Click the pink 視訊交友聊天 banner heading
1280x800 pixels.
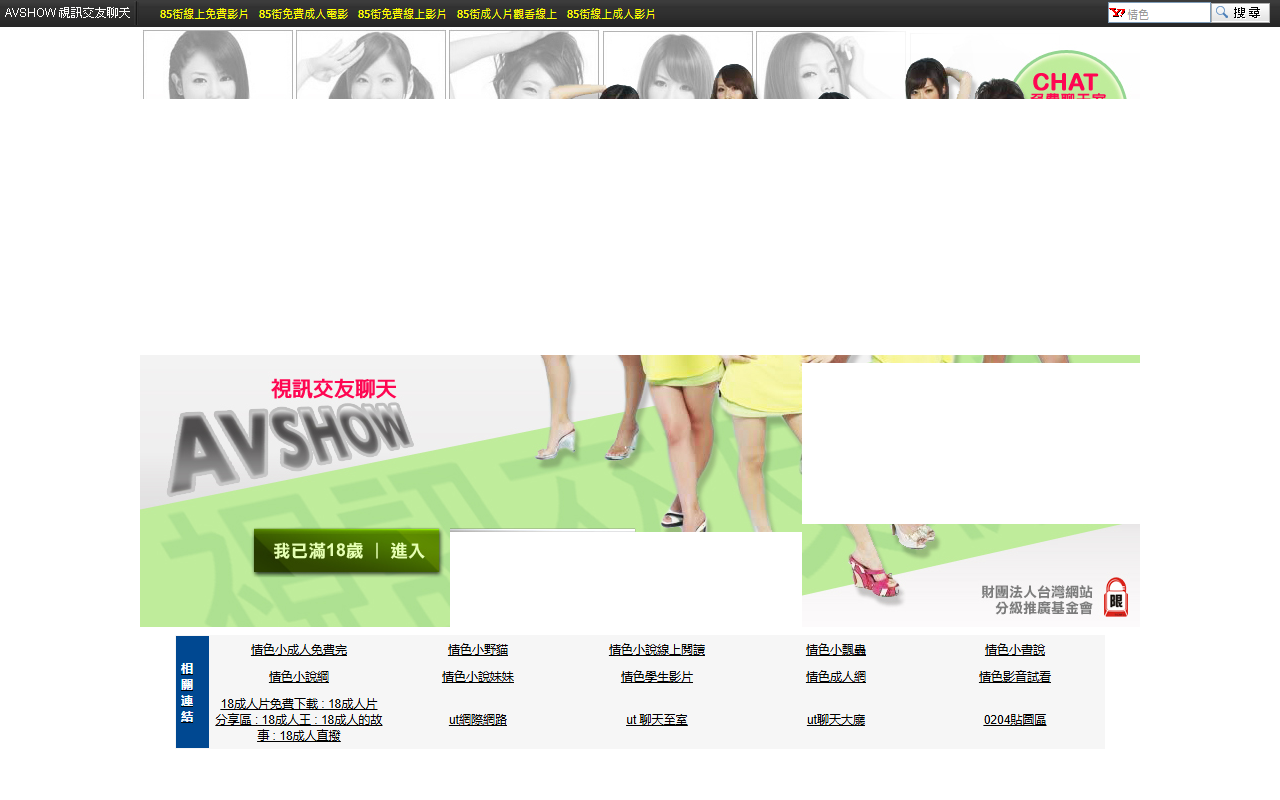[334, 389]
